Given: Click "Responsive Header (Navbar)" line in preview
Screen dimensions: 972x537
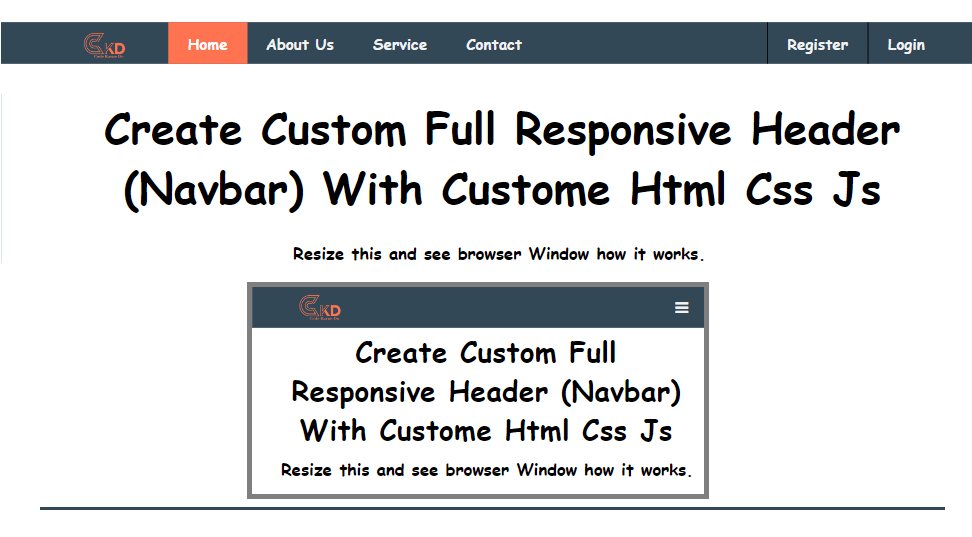Looking at the screenshot, I should click(x=486, y=392).
